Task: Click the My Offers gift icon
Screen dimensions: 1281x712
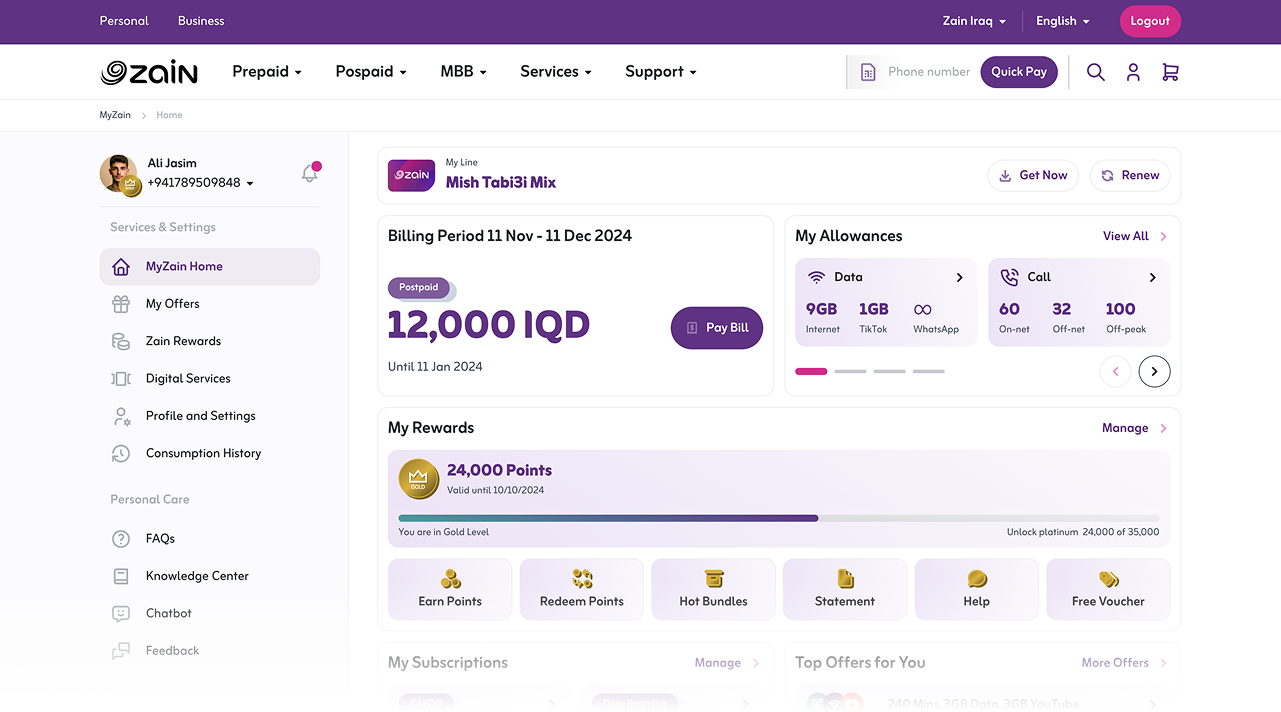Action: point(121,304)
